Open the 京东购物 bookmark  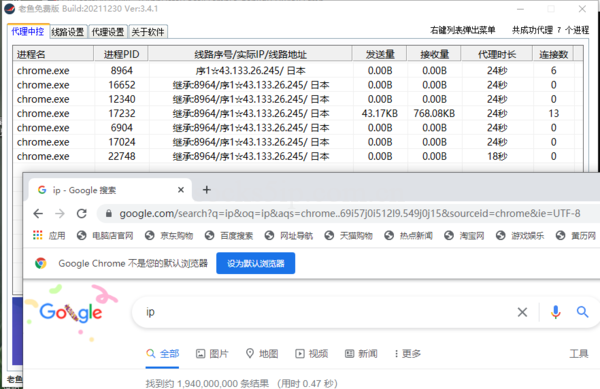(x=169, y=236)
